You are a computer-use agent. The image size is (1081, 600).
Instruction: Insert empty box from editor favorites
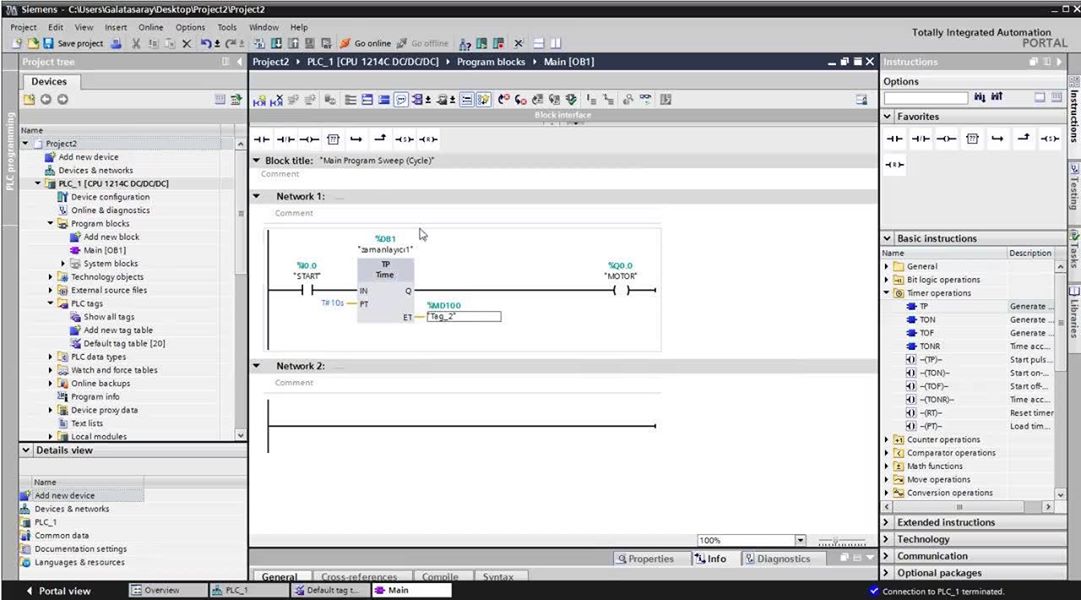[333, 139]
